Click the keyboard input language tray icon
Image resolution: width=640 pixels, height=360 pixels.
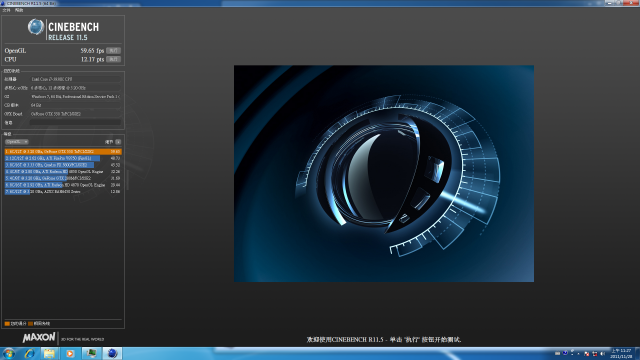click(x=558, y=353)
